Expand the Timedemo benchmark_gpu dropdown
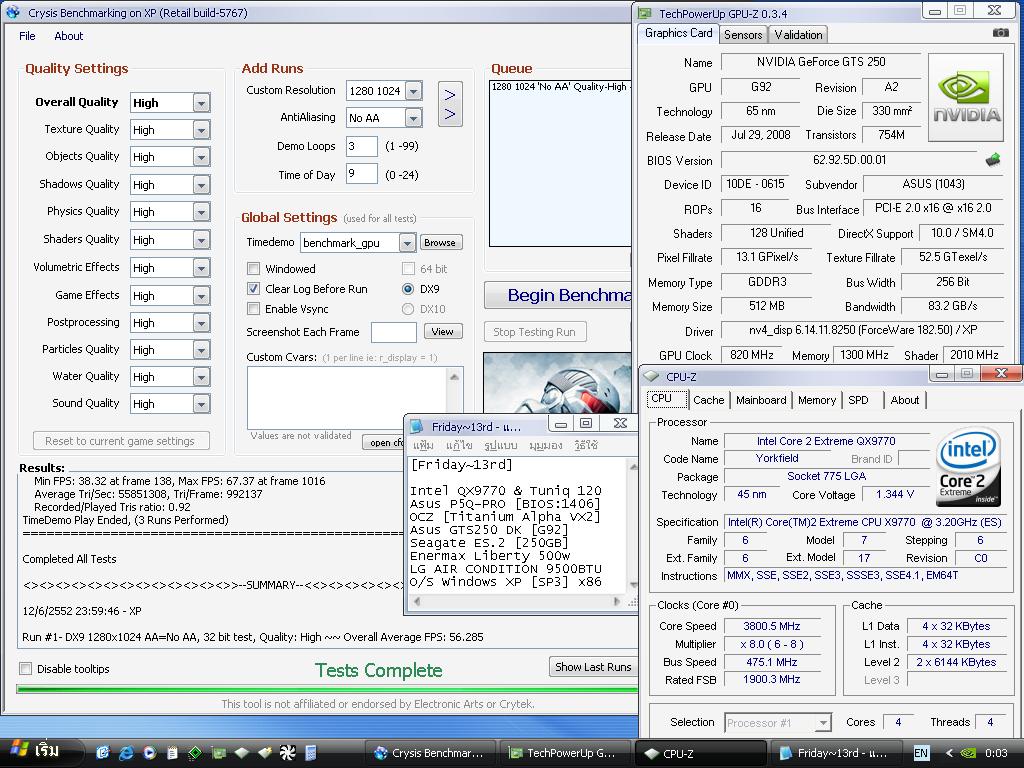1024x768 pixels. [x=407, y=243]
